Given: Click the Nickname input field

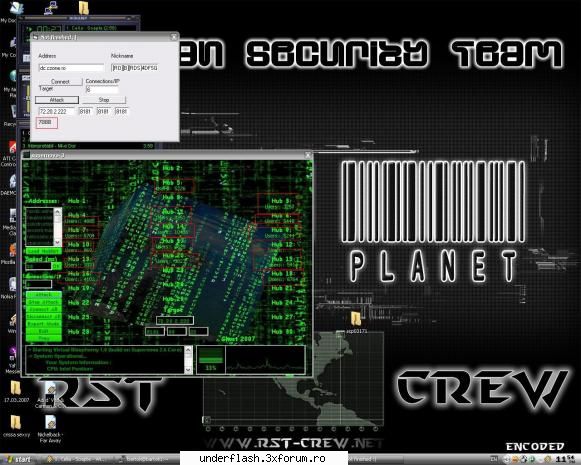Looking at the screenshot, I should tap(136, 68).
